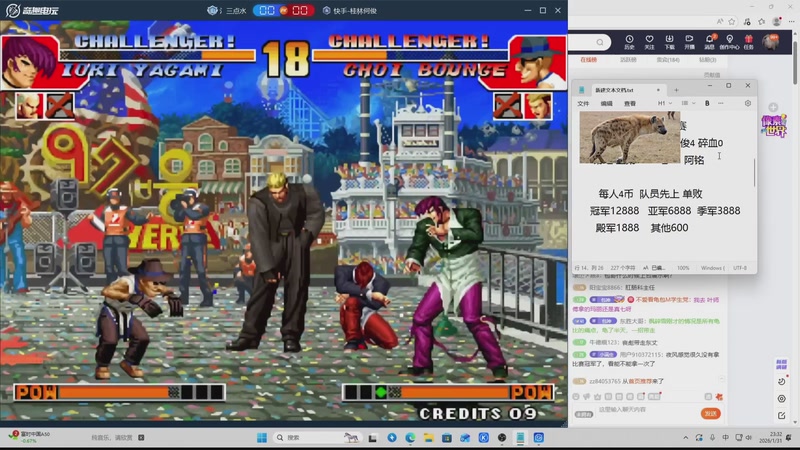This screenshot has width=800, height=450.
Task: Click the megaphone icon in chat toolbar
Action: pyautogui.click(x=587, y=396)
